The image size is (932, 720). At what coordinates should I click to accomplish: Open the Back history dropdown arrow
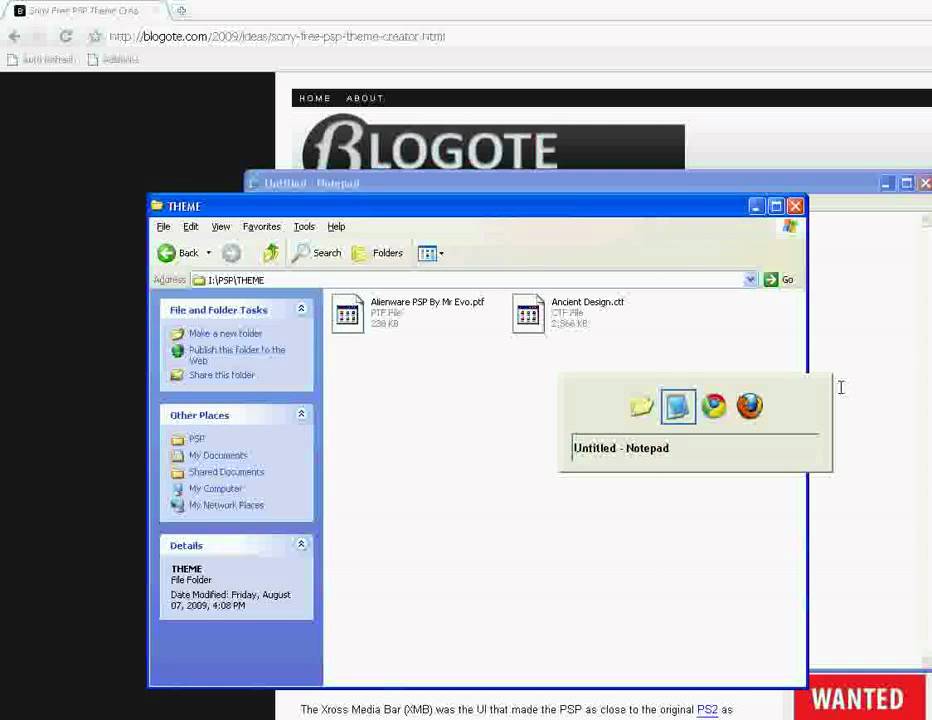click(209, 253)
